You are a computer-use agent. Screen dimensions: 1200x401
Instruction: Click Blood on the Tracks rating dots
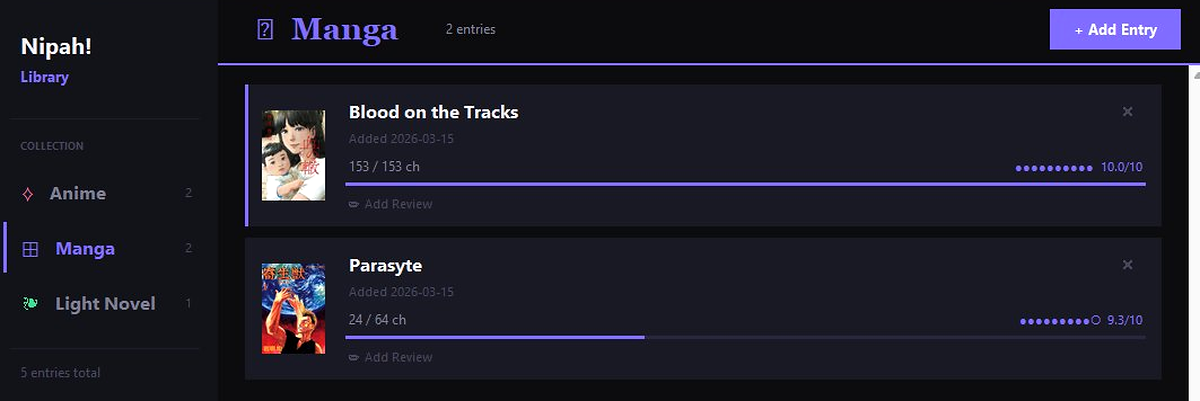click(x=1054, y=168)
